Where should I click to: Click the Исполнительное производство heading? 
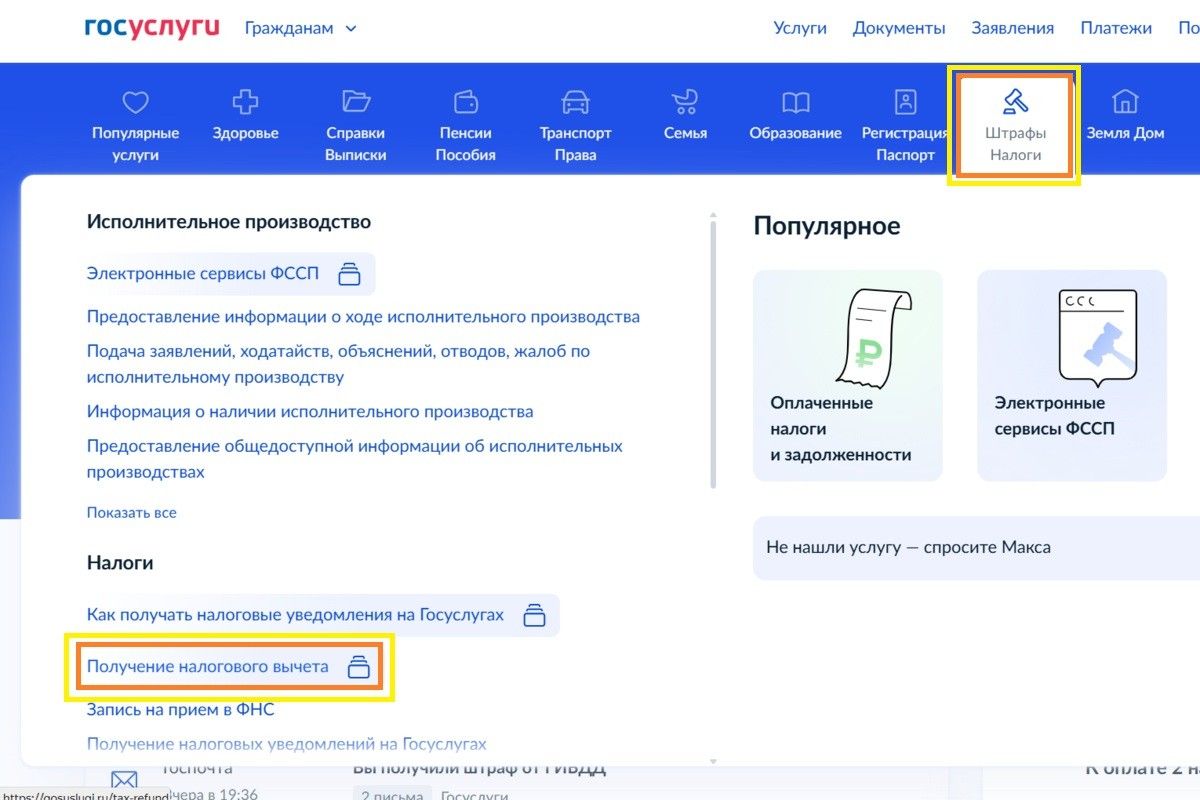click(229, 222)
